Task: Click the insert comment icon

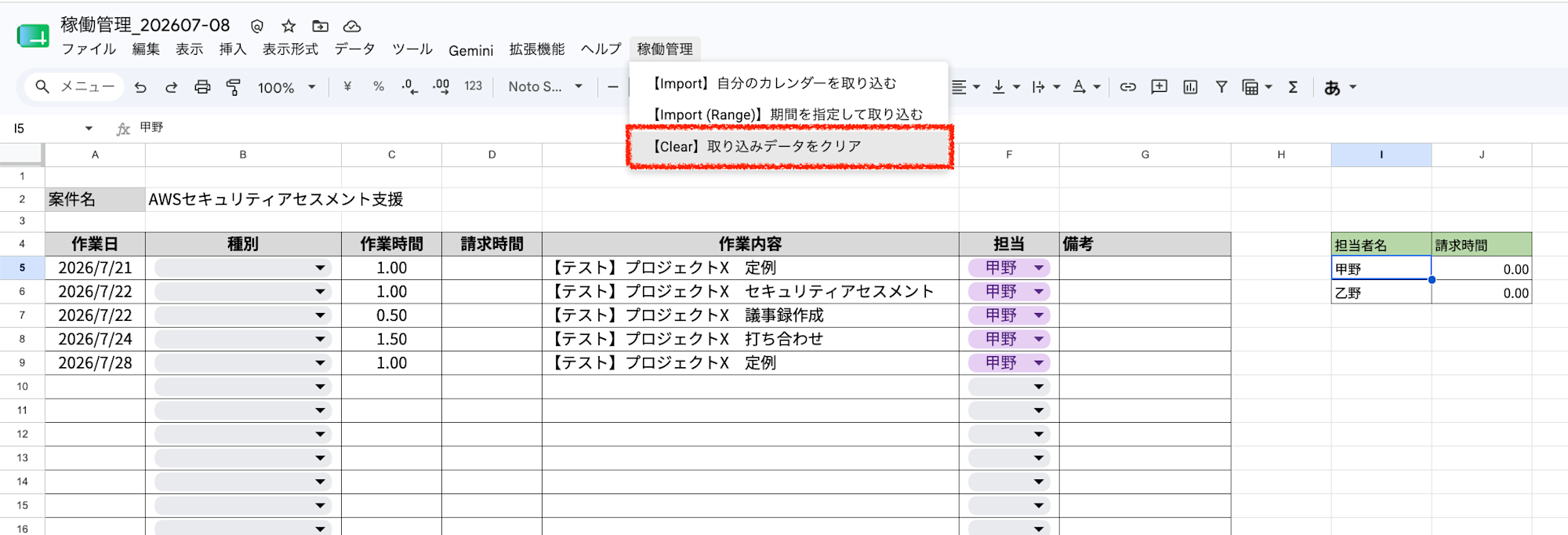Action: [1159, 87]
